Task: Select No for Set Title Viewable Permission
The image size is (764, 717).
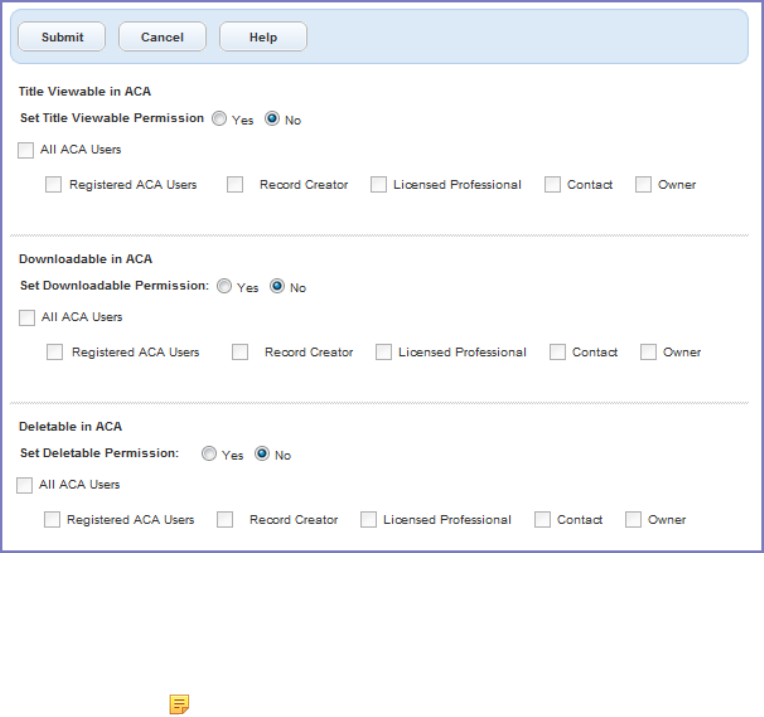Action: [272, 118]
